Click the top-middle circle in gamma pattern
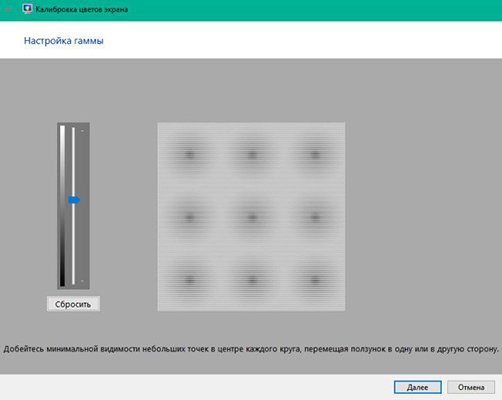The height and width of the screenshot is (400, 502). (252, 155)
